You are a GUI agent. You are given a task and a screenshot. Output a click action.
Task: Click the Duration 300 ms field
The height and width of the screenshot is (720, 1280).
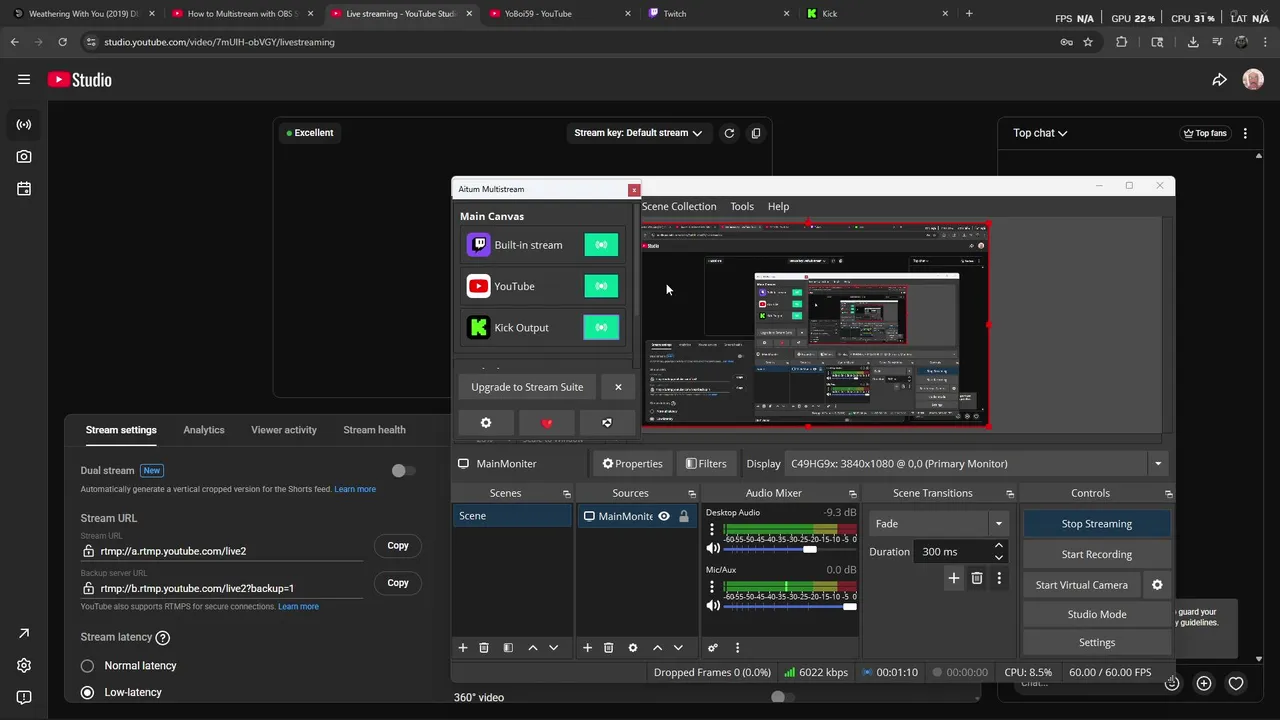coord(952,552)
